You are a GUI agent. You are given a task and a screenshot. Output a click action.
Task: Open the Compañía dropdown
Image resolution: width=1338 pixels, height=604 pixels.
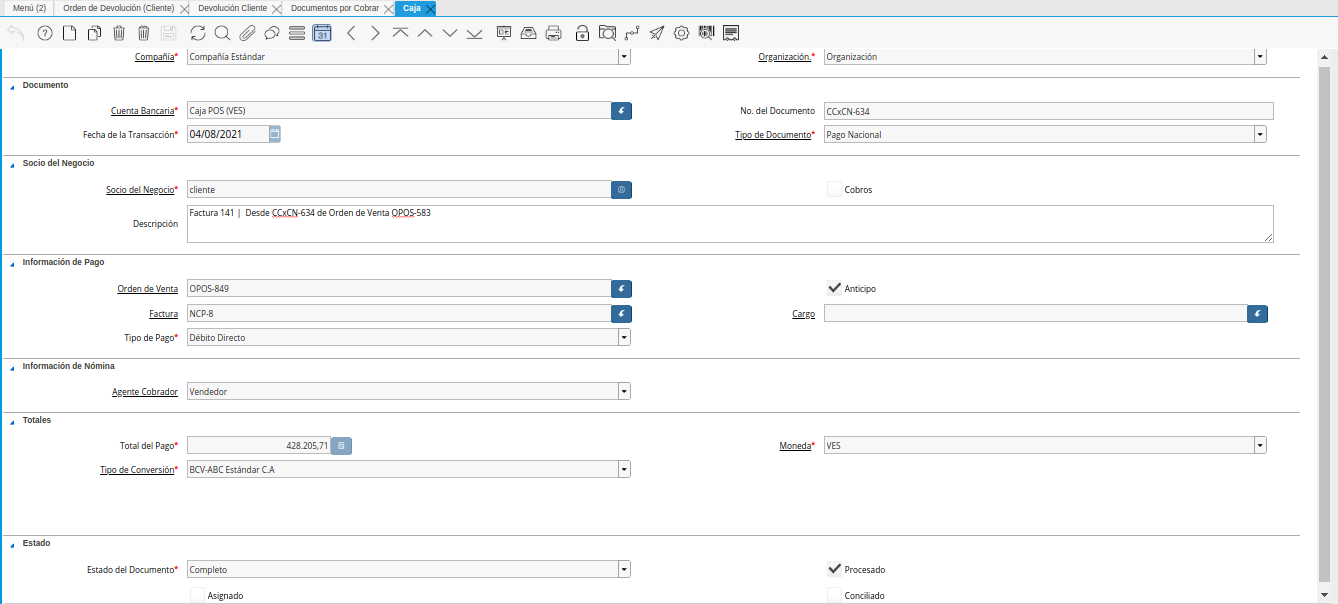point(624,57)
